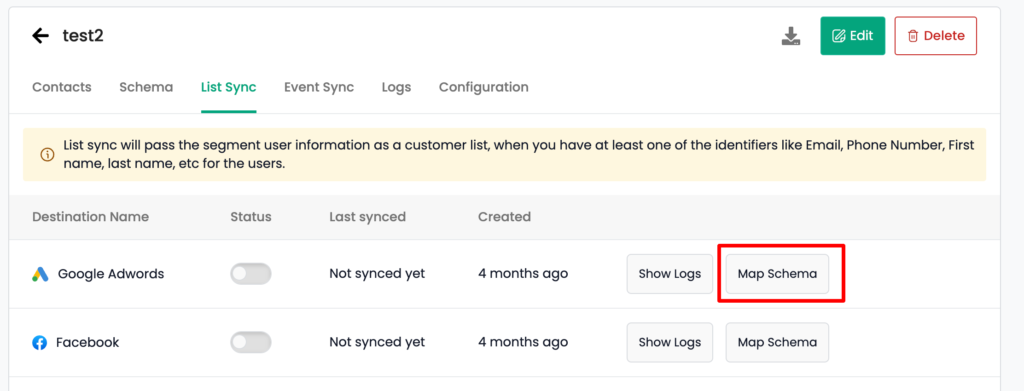The image size is (1024, 391).
Task: Click the Google Adwords logo icon
Action: pyautogui.click(x=40, y=274)
